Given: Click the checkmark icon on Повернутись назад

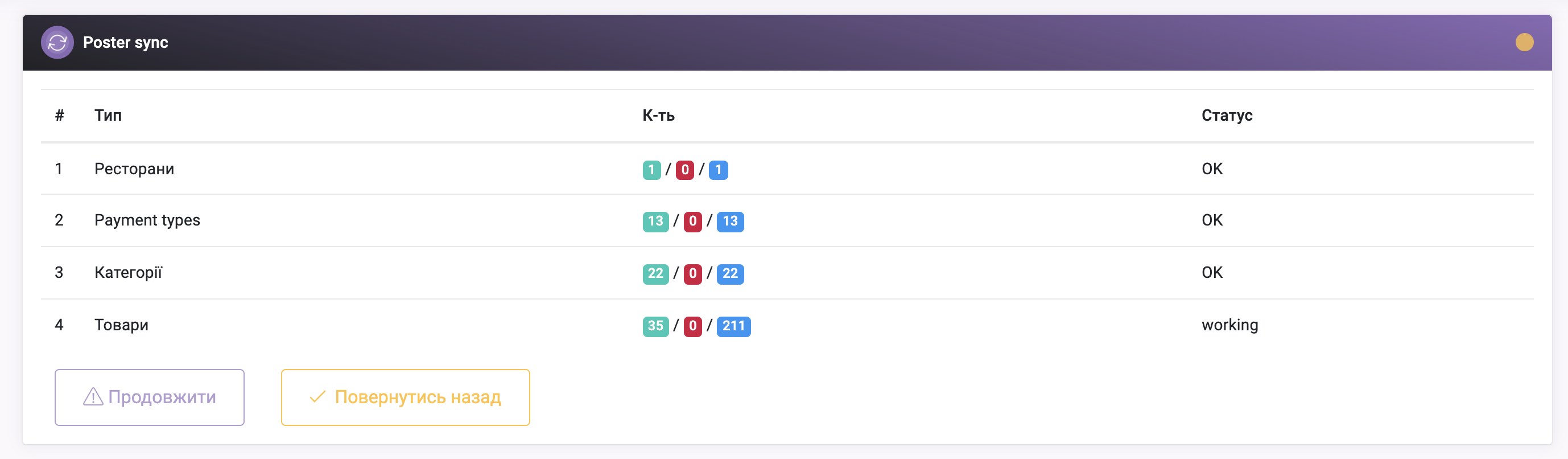Looking at the screenshot, I should point(317,397).
